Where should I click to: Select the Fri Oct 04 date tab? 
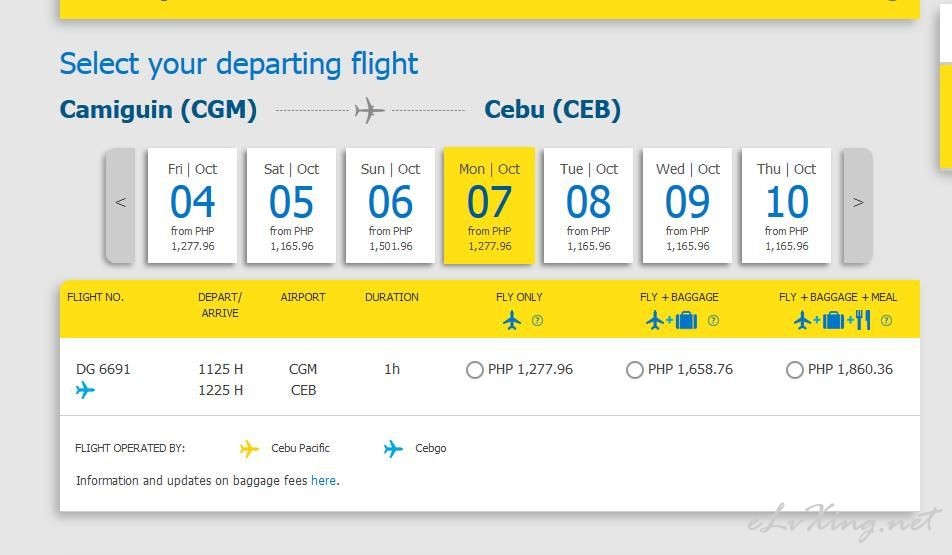pos(192,205)
